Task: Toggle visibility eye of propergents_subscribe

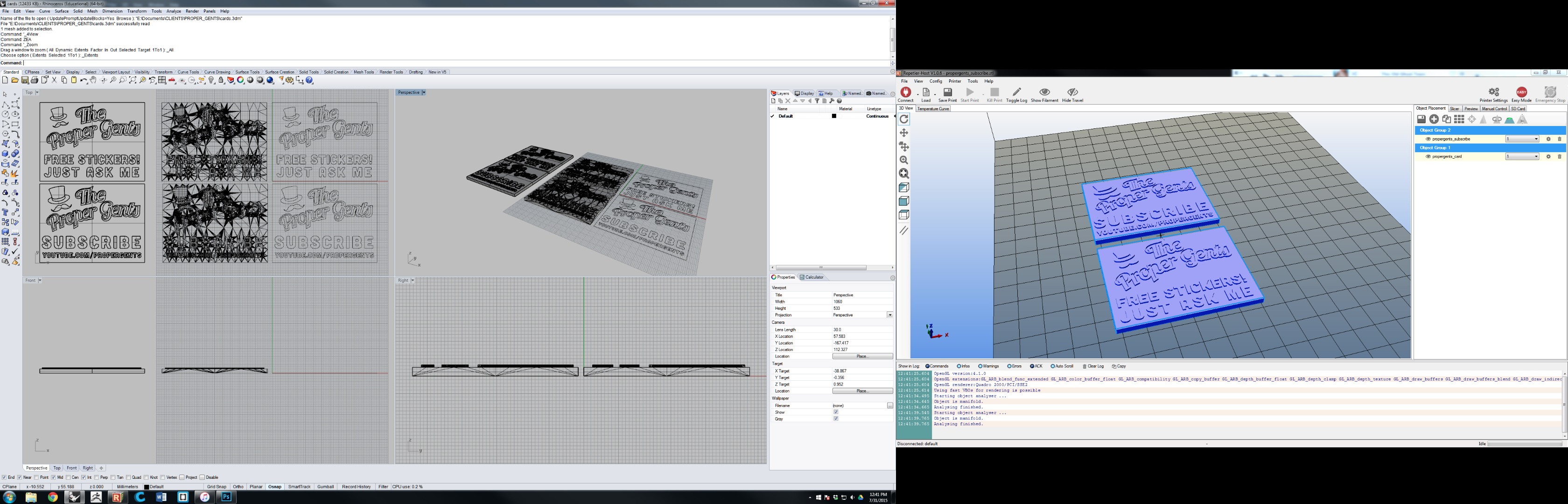Action: point(1428,139)
